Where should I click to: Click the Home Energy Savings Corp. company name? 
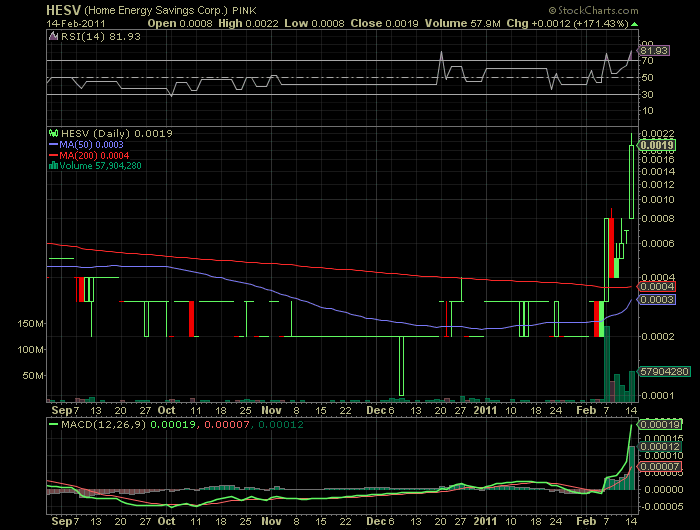pyautogui.click(x=156, y=10)
